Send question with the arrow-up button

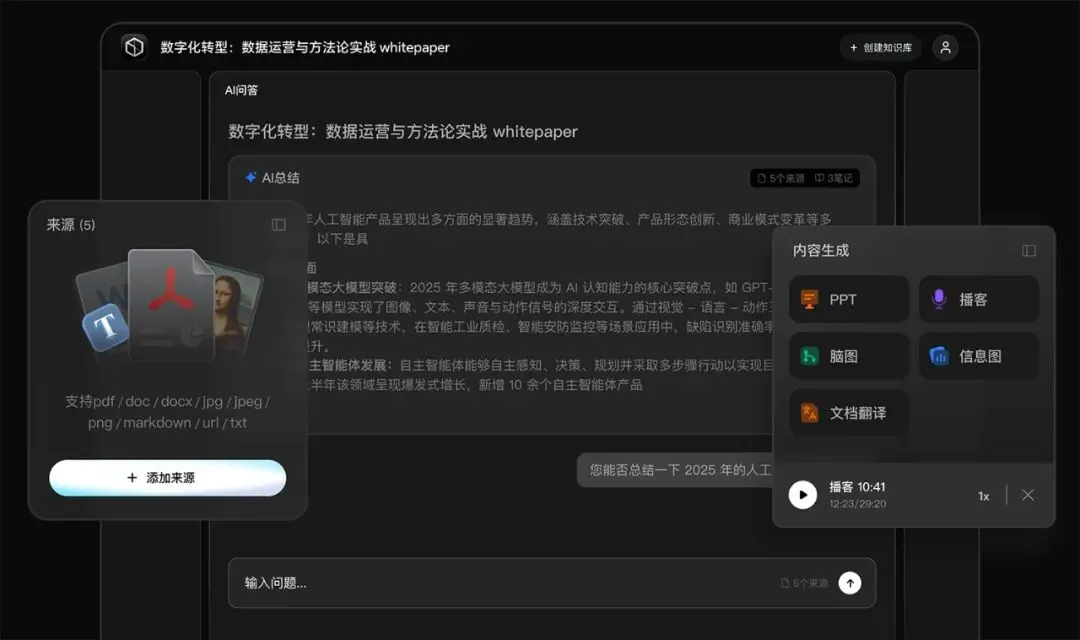click(x=850, y=583)
